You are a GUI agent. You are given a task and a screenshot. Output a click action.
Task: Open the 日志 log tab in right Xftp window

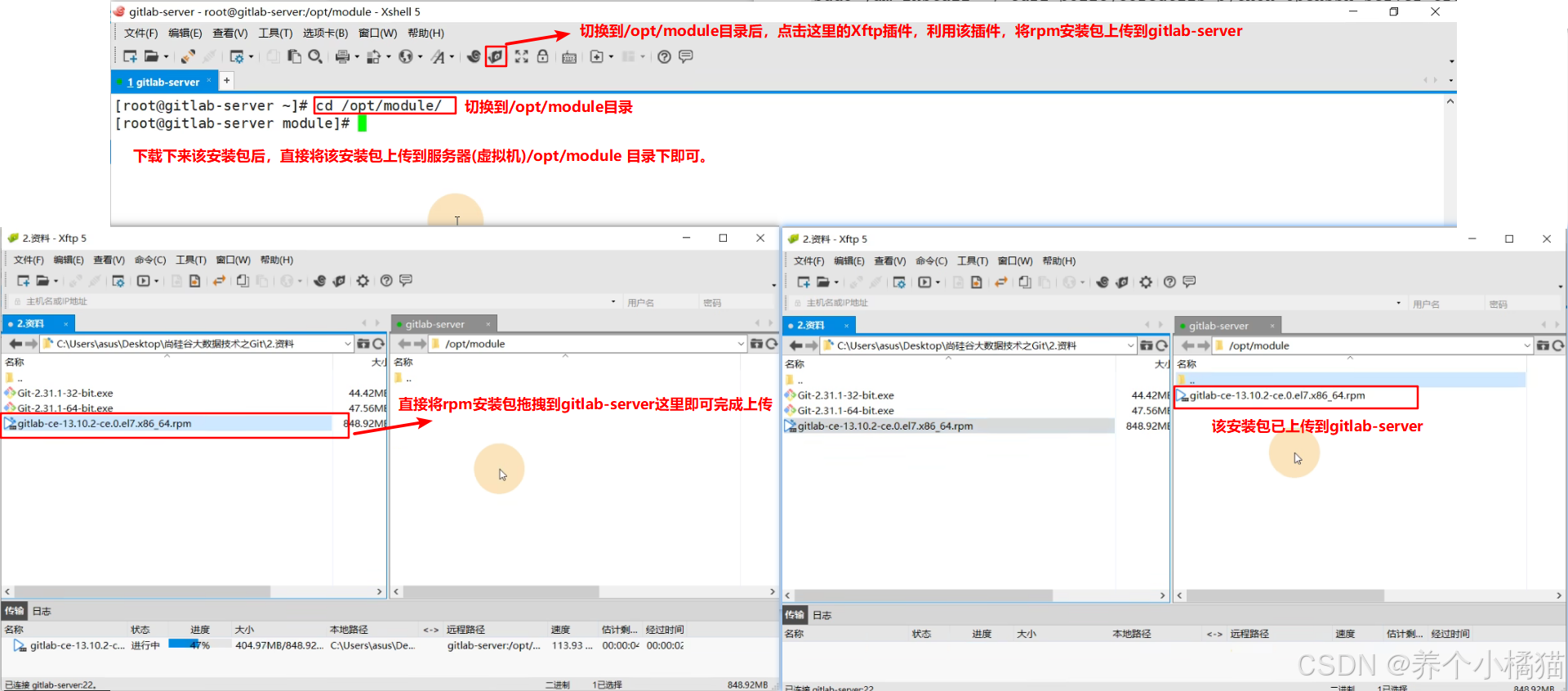coord(822,615)
